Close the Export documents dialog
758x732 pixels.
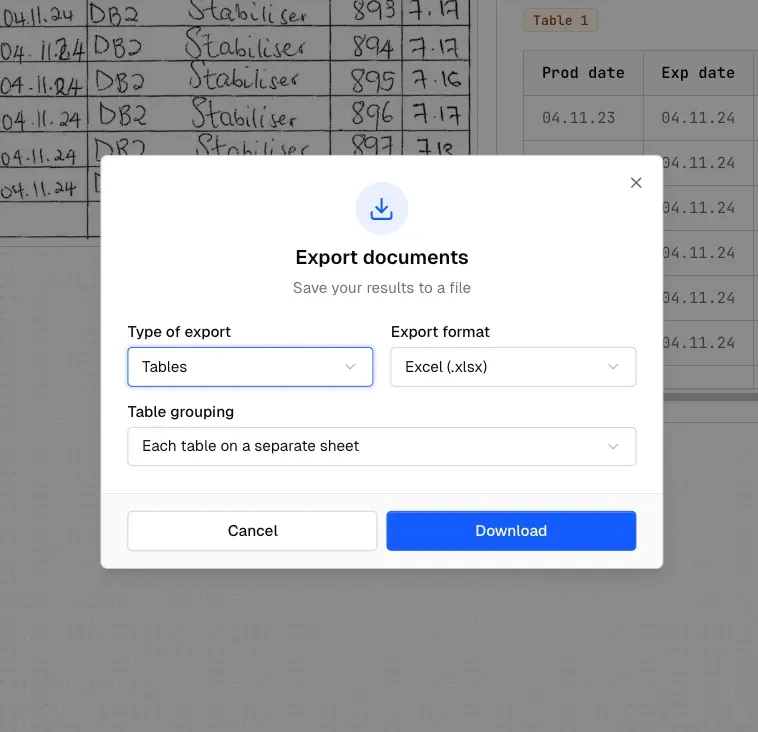pos(636,183)
